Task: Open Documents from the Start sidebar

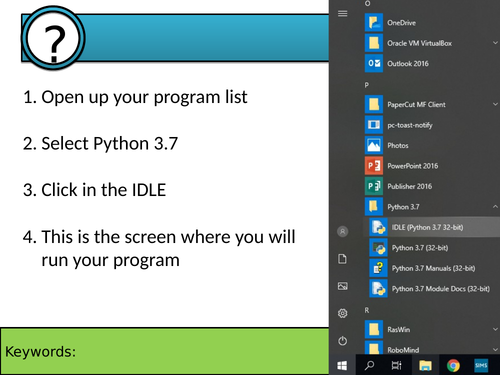Action: click(x=343, y=259)
